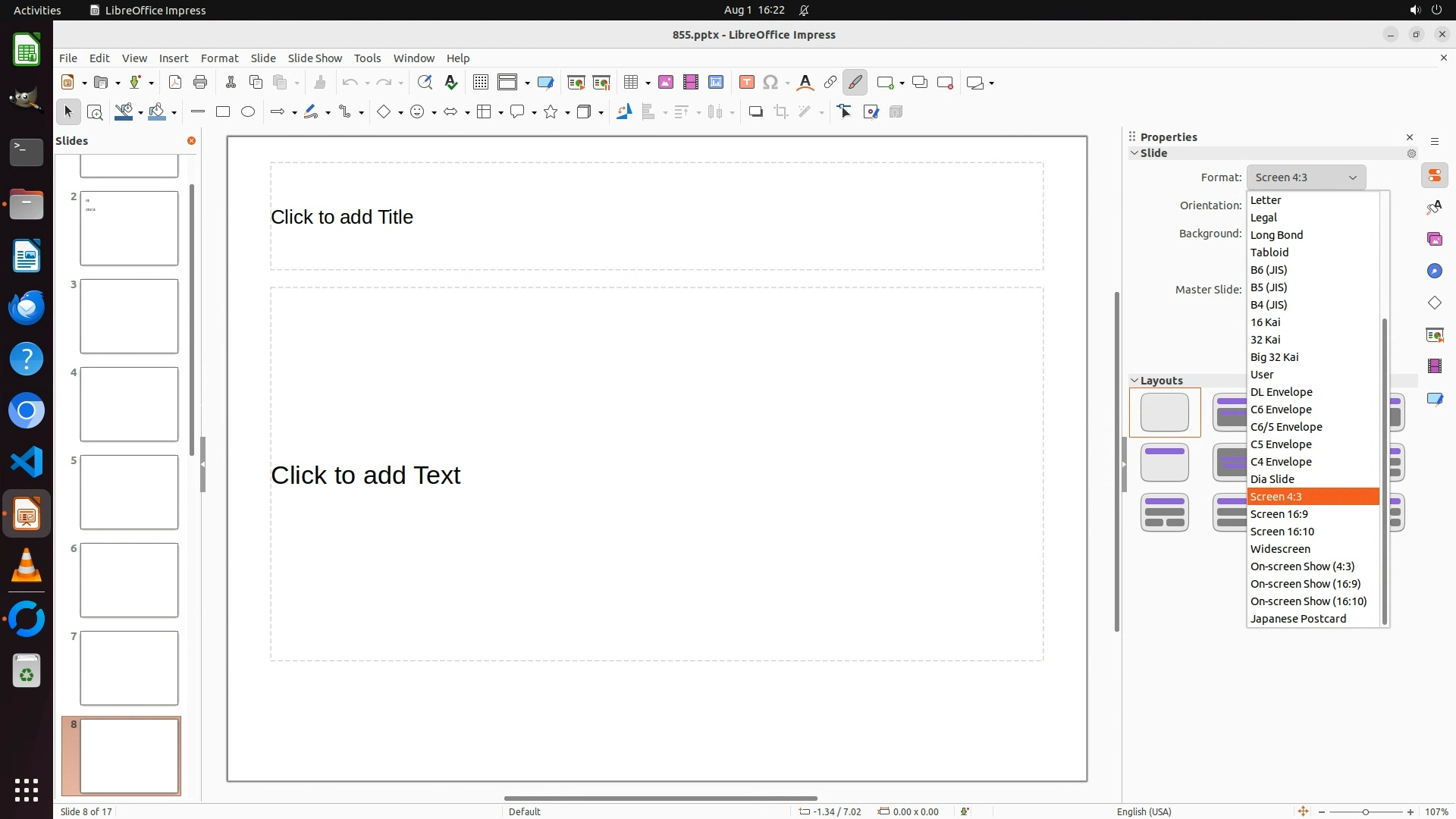This screenshot has width=1456, height=819.
Task: Collapse the Layouts section
Action: click(x=1135, y=381)
